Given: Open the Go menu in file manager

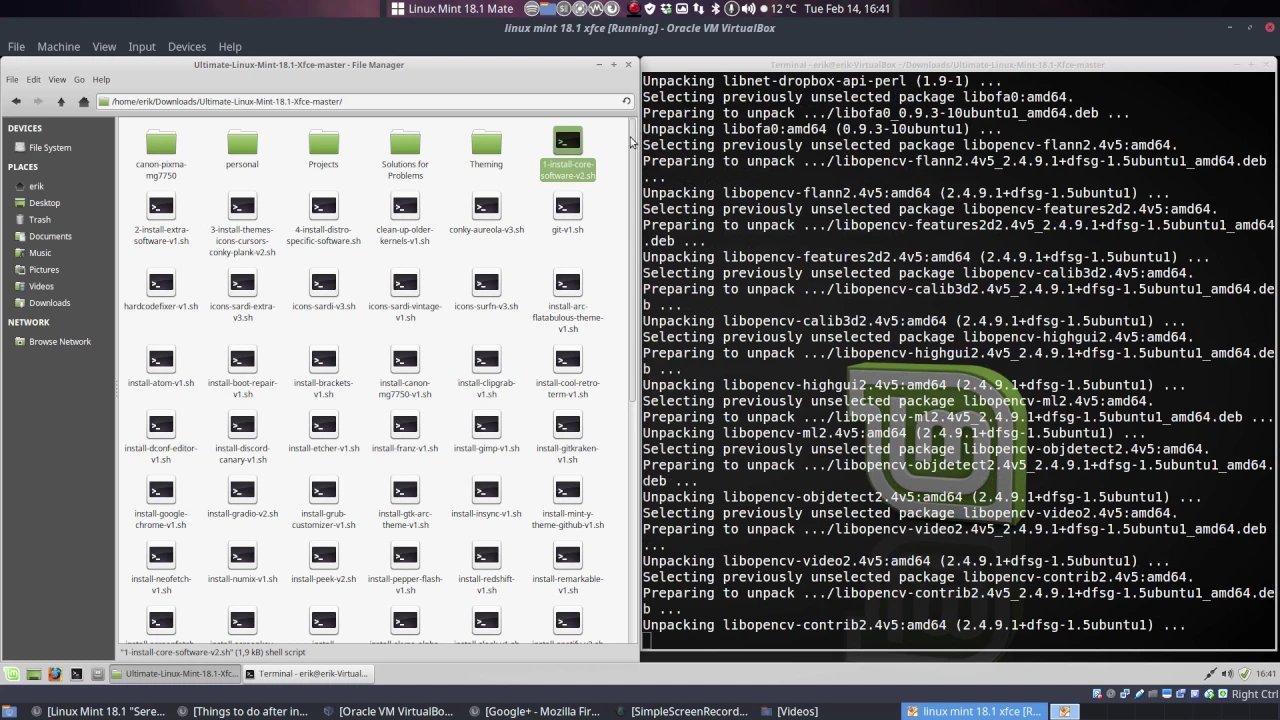Looking at the screenshot, I should click(79, 80).
